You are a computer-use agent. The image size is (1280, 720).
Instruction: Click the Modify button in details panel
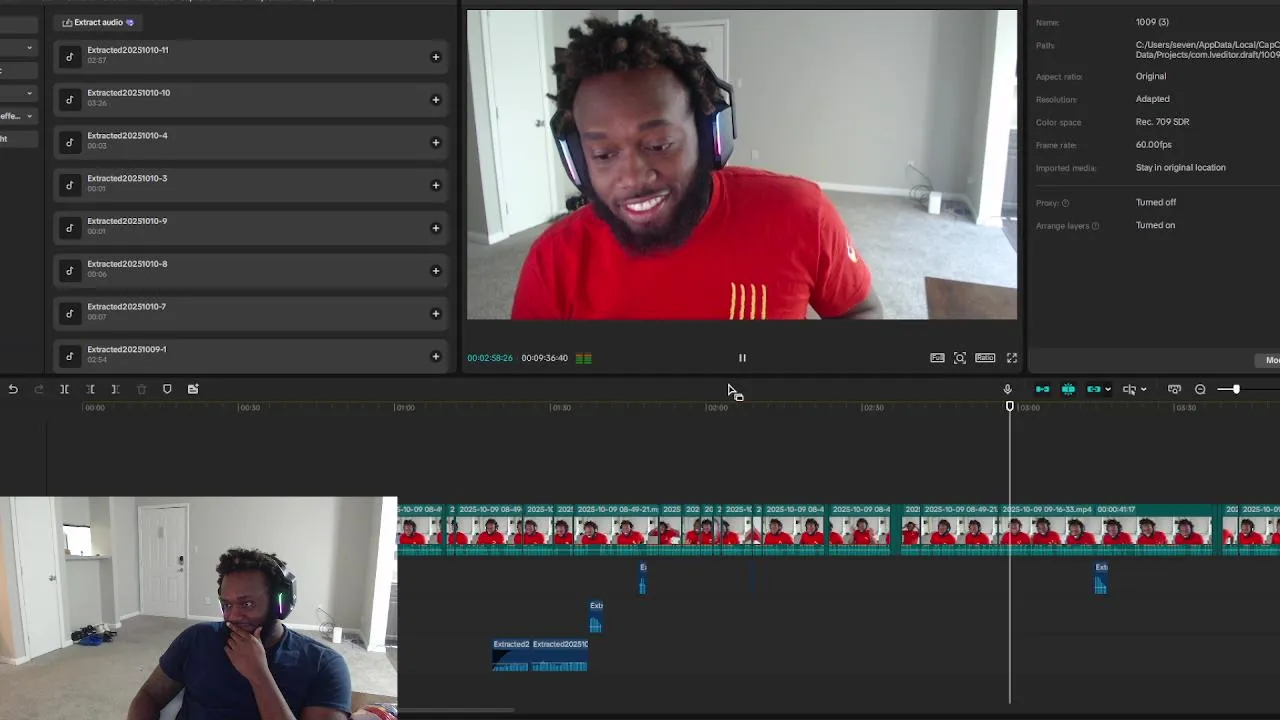pyautogui.click(x=1268, y=360)
